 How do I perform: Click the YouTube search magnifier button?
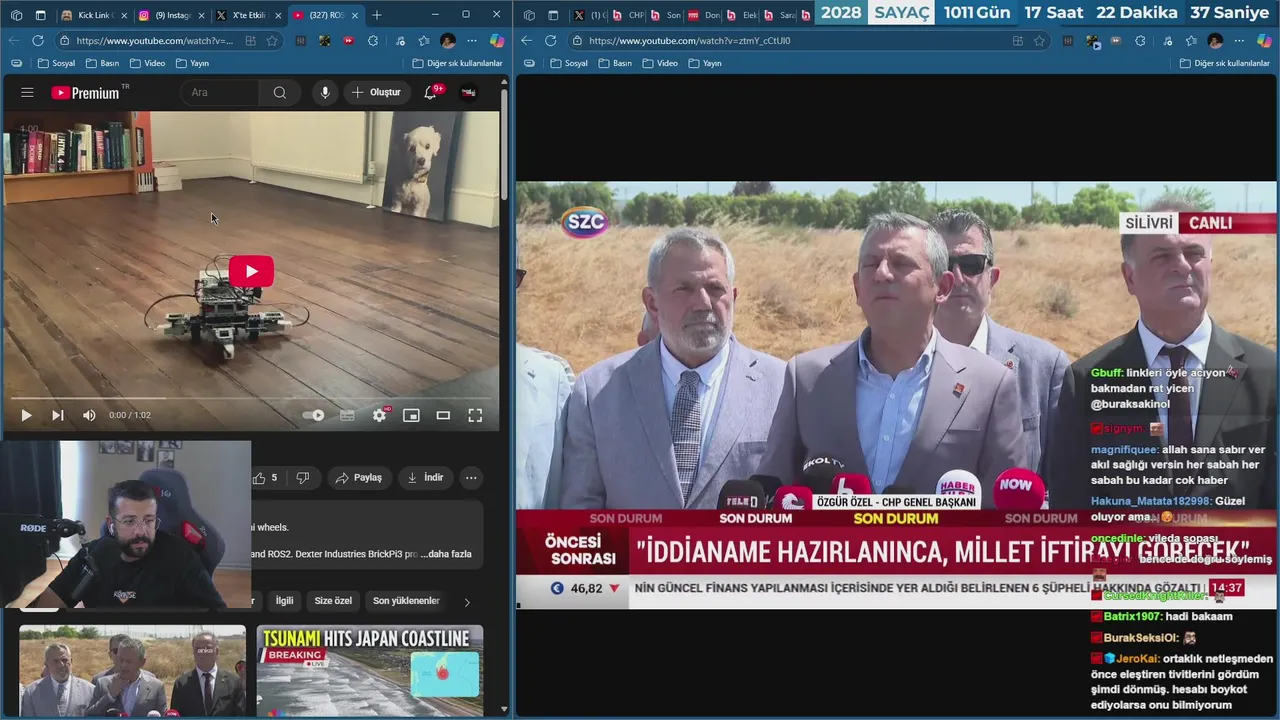(x=279, y=92)
